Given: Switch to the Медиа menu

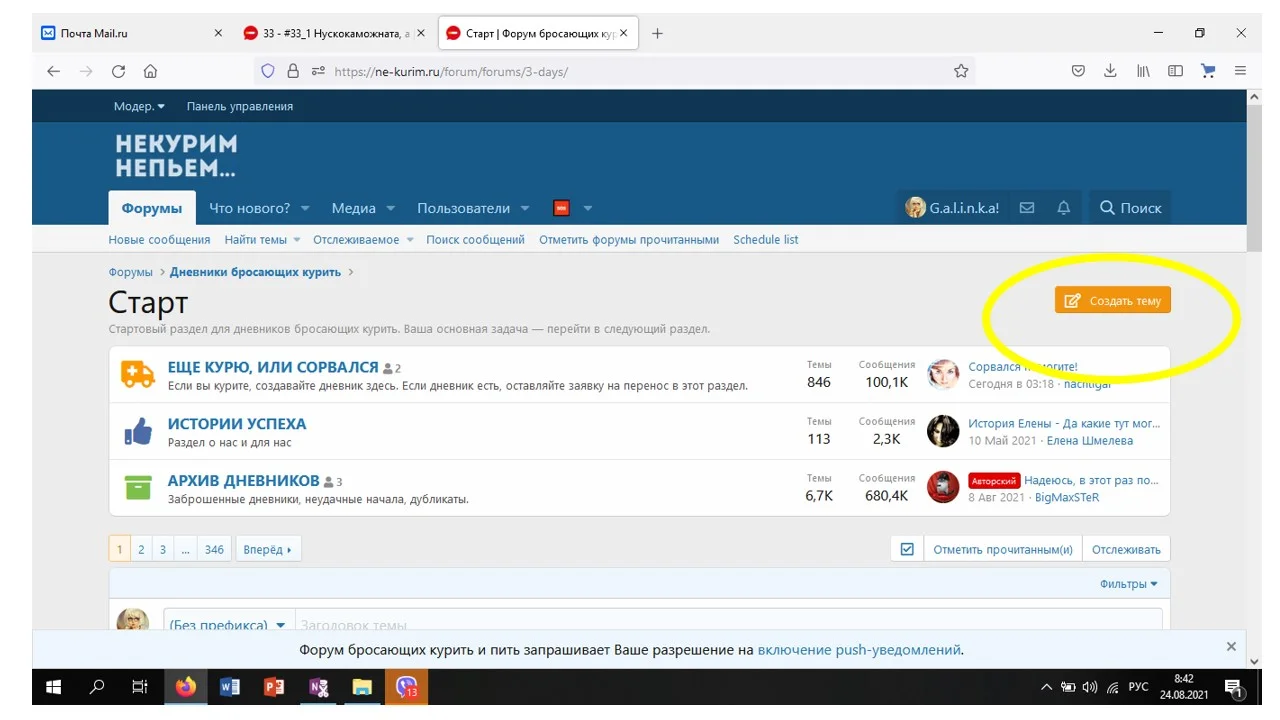Looking at the screenshot, I should [x=355, y=207].
